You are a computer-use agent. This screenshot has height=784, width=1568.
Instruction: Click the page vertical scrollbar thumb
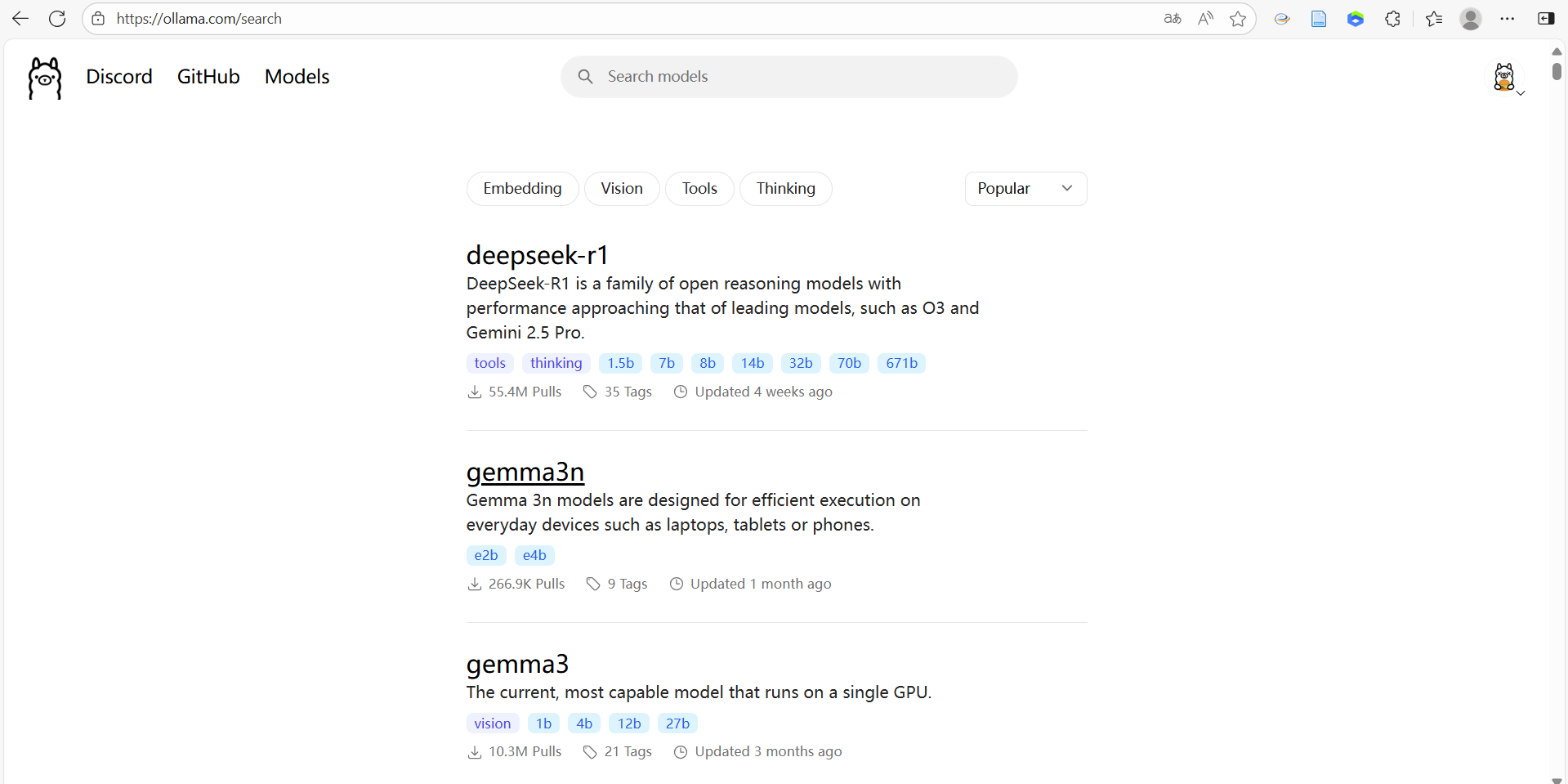pyautogui.click(x=1557, y=71)
